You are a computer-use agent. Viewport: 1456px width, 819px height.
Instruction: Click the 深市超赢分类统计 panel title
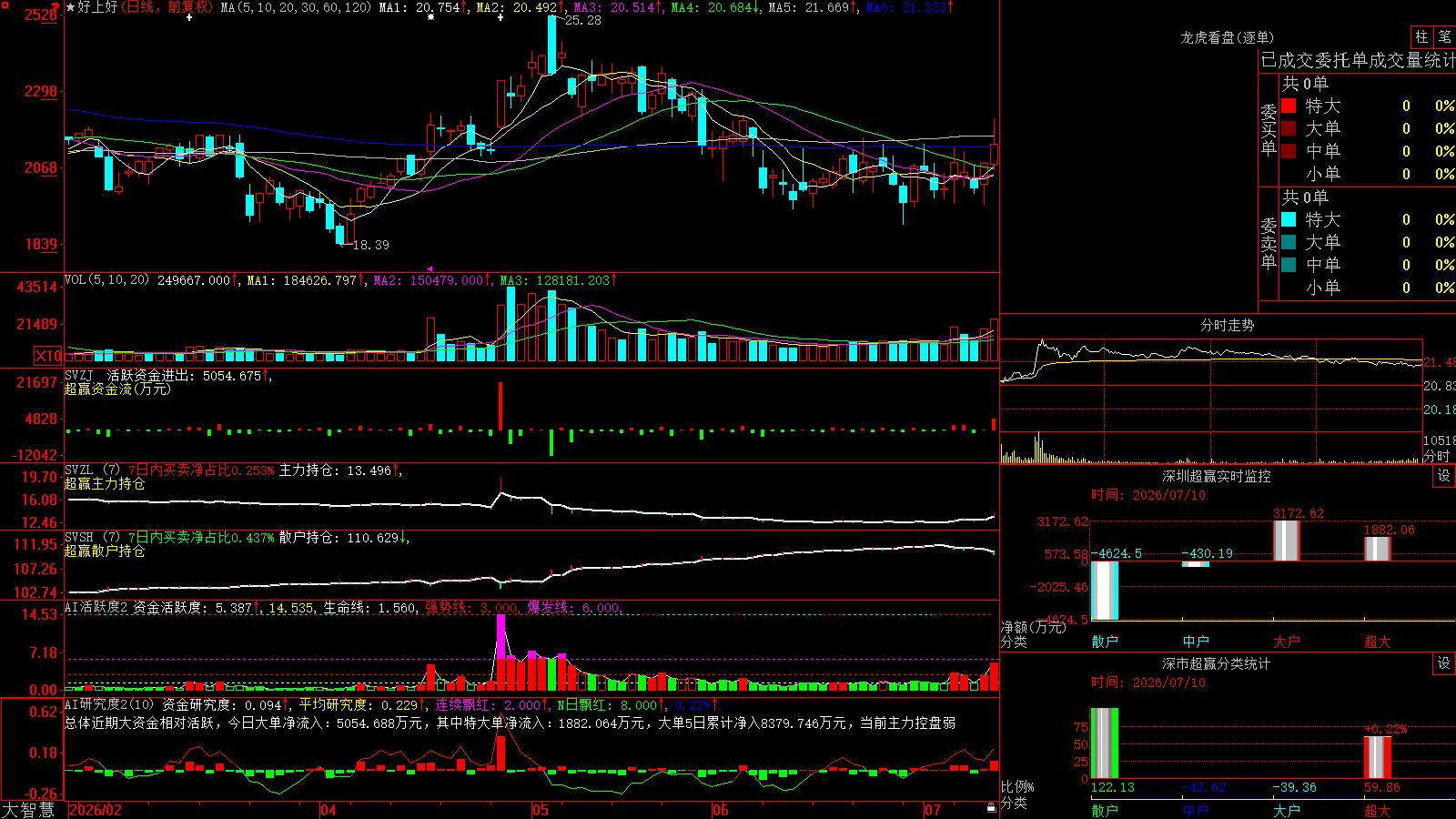pos(1217,663)
